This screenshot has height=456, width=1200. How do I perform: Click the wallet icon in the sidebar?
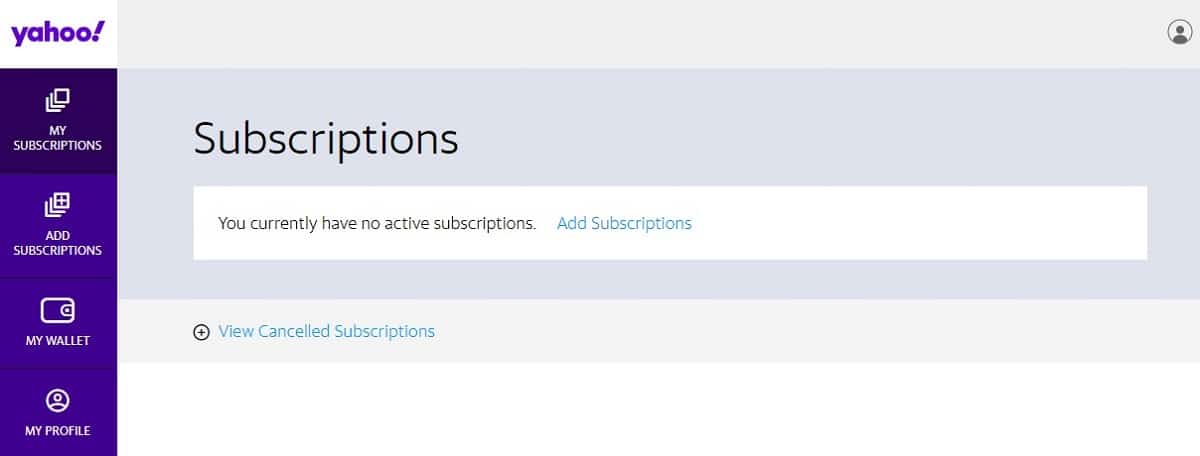click(x=58, y=310)
